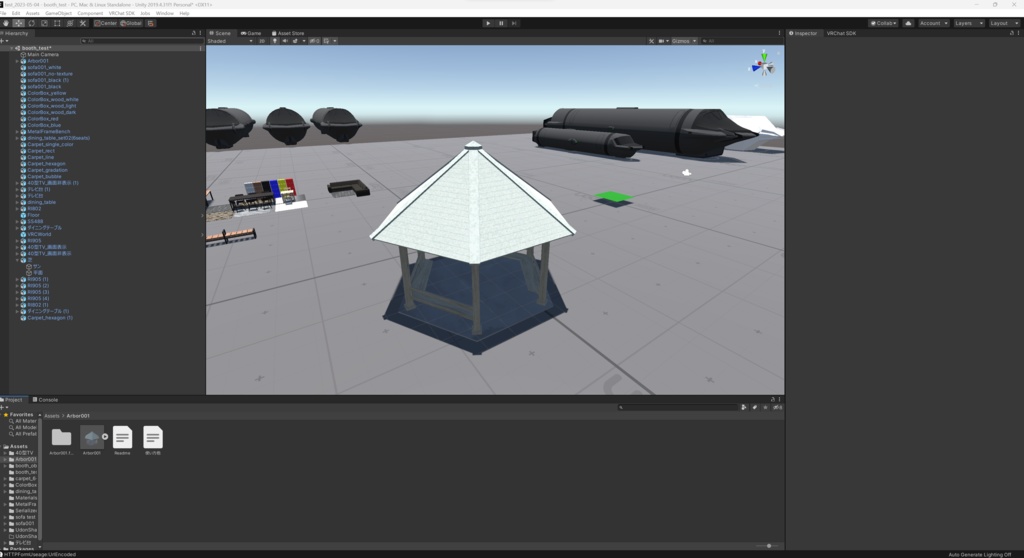Select sofa001_white in Hierarchy
This screenshot has height=558, width=1024.
[44, 67]
